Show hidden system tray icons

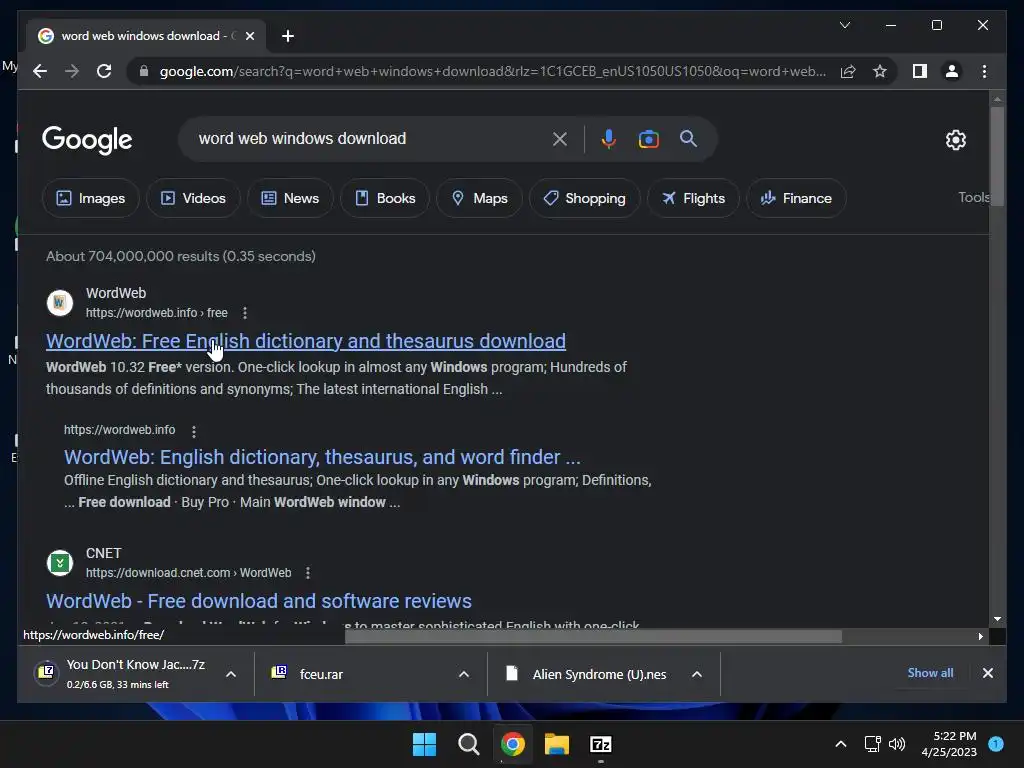[840, 744]
